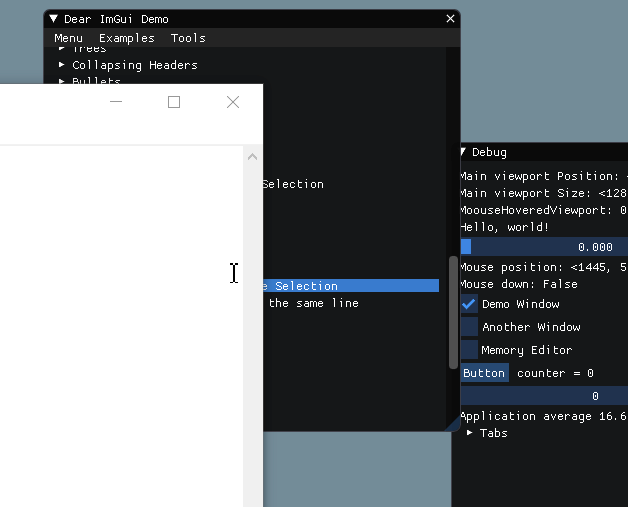628x507 pixels.
Task: Maximize the white foreground window
Action: pyautogui.click(x=174, y=102)
